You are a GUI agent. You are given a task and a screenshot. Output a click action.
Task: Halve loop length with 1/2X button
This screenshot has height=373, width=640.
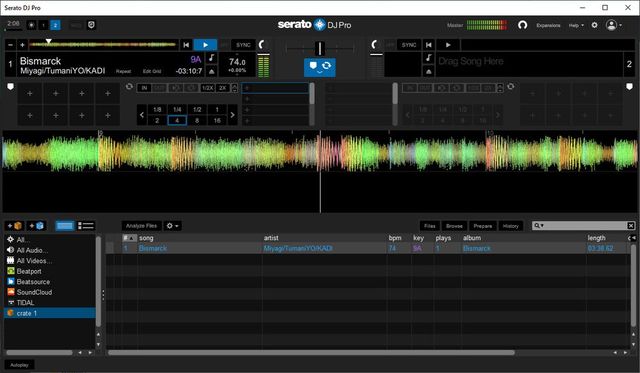[x=207, y=88]
